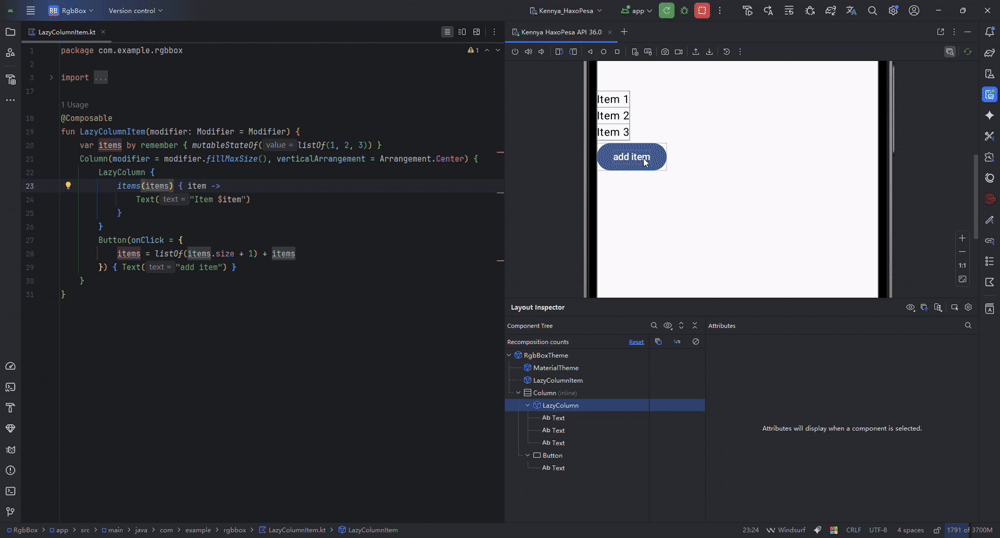The image size is (1000, 538).
Task: Add new device tab with plus icon
Action: 624,32
